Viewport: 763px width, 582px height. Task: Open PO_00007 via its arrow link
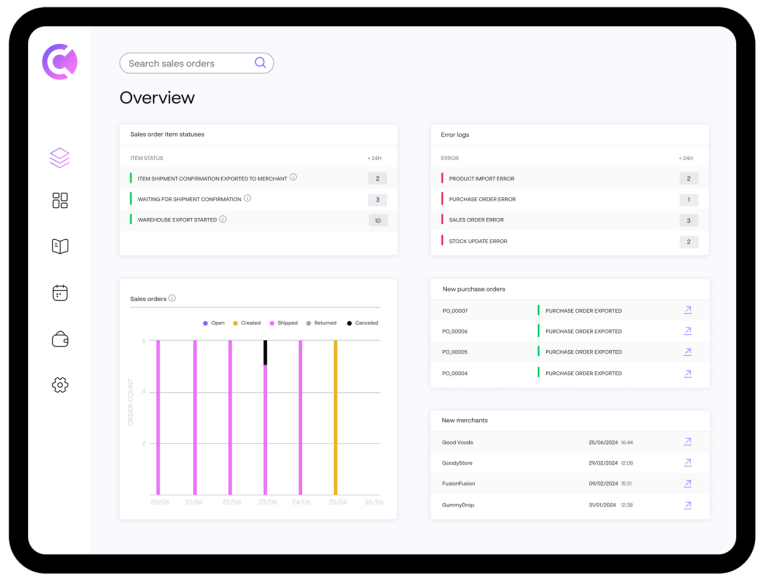688,310
